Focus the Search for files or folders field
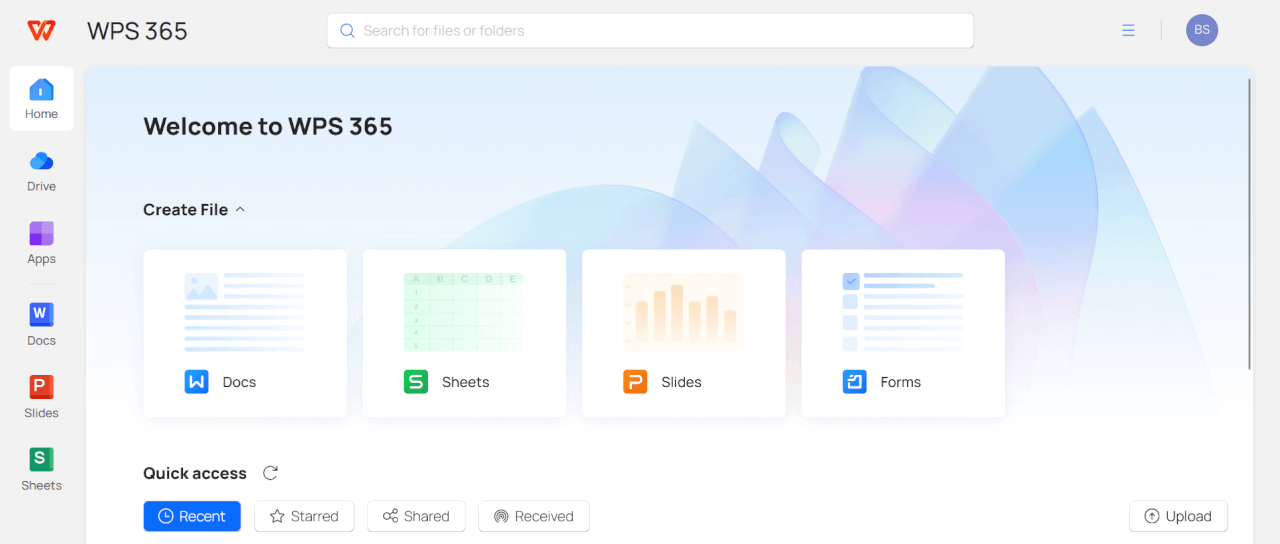The width and height of the screenshot is (1280, 544). (x=650, y=31)
